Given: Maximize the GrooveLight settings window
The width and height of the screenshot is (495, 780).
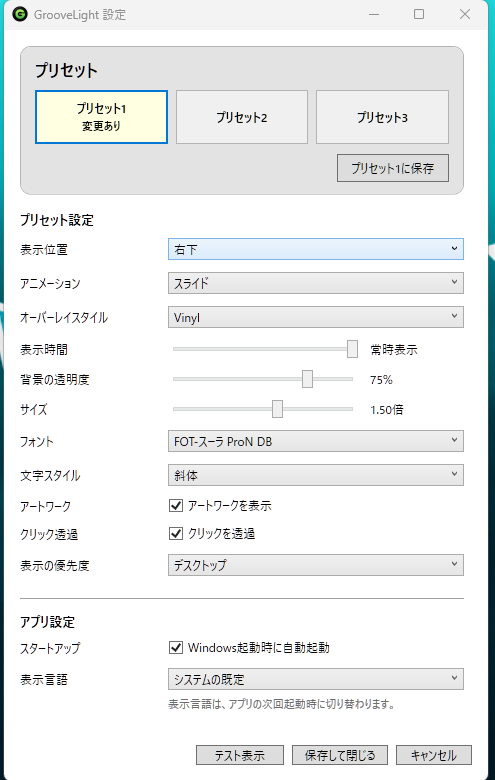Looking at the screenshot, I should 419,14.
